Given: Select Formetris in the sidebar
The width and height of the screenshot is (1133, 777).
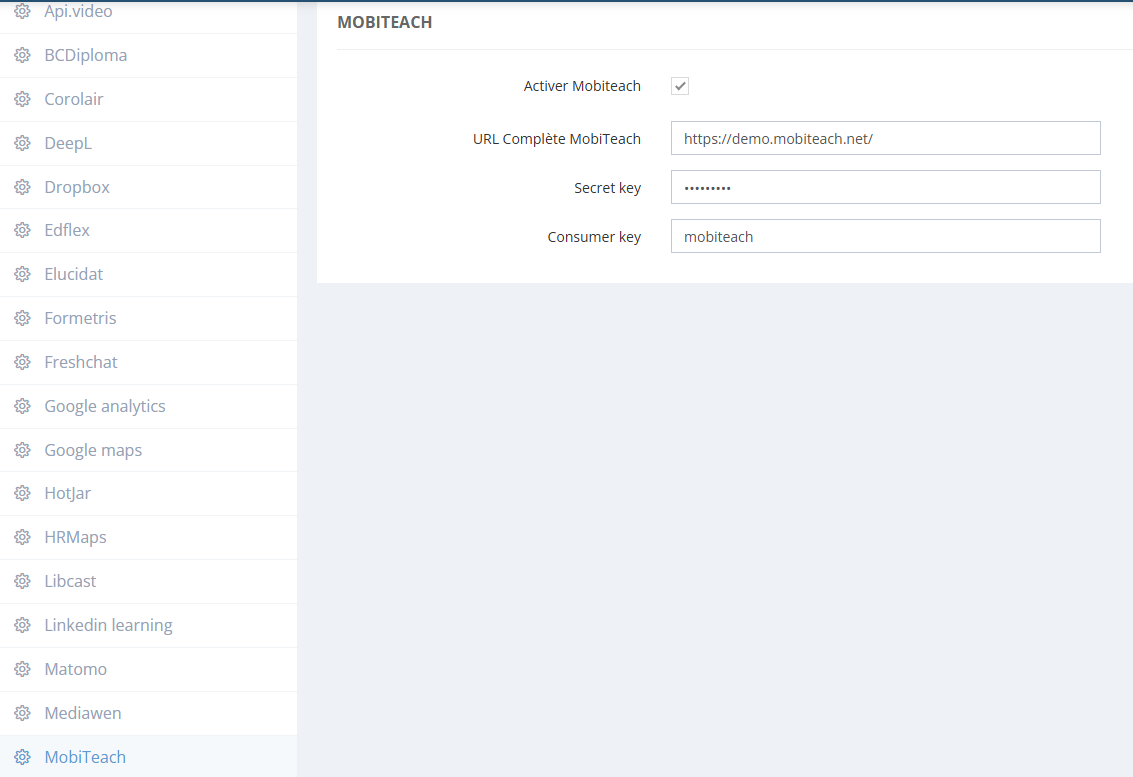Looking at the screenshot, I should point(80,319).
